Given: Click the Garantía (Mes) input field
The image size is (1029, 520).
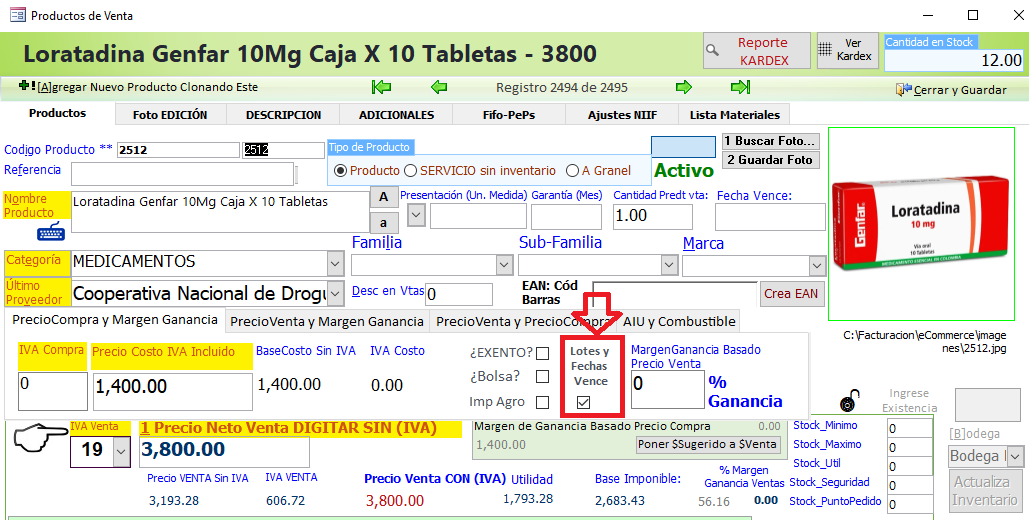Looking at the screenshot, I should (x=566, y=217).
